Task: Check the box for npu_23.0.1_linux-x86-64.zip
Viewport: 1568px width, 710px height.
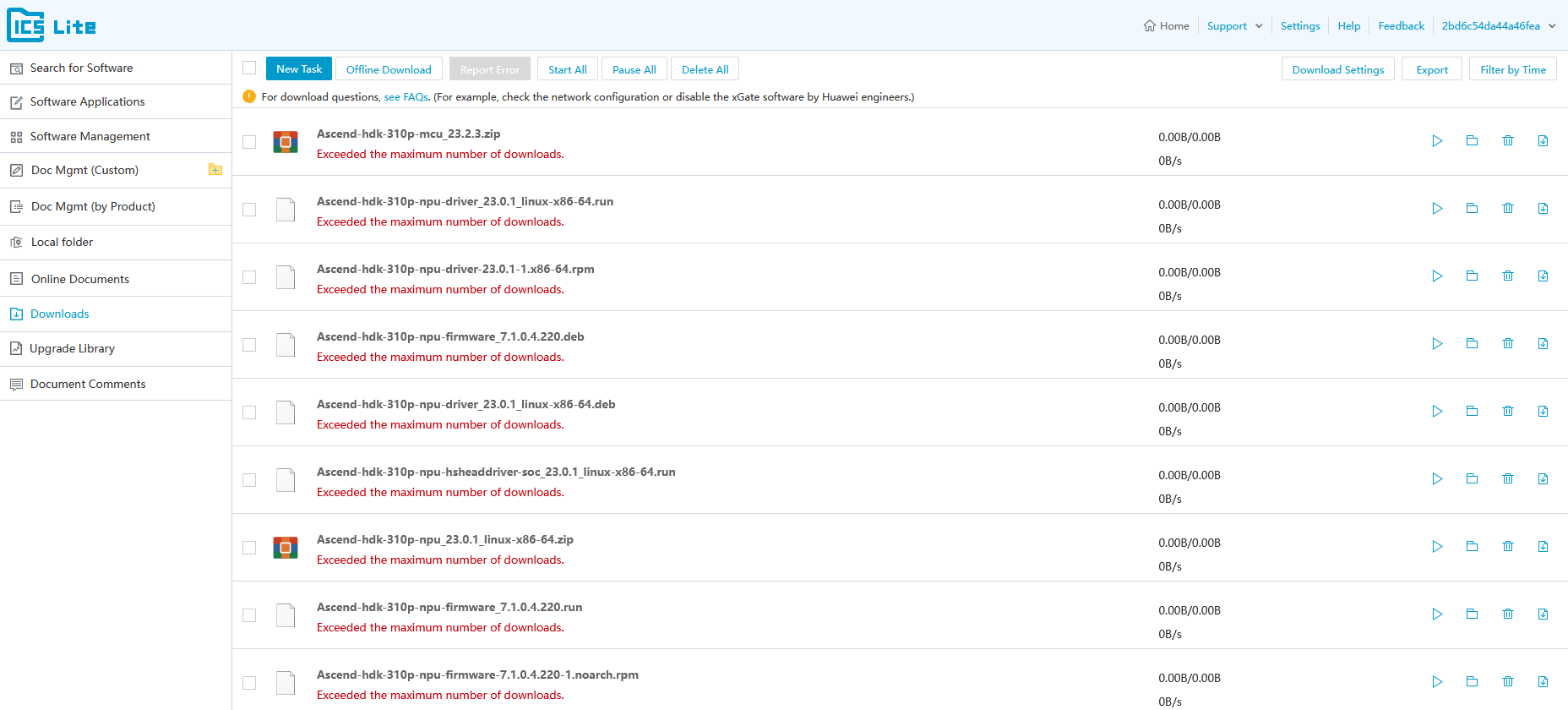Action: tap(249, 548)
